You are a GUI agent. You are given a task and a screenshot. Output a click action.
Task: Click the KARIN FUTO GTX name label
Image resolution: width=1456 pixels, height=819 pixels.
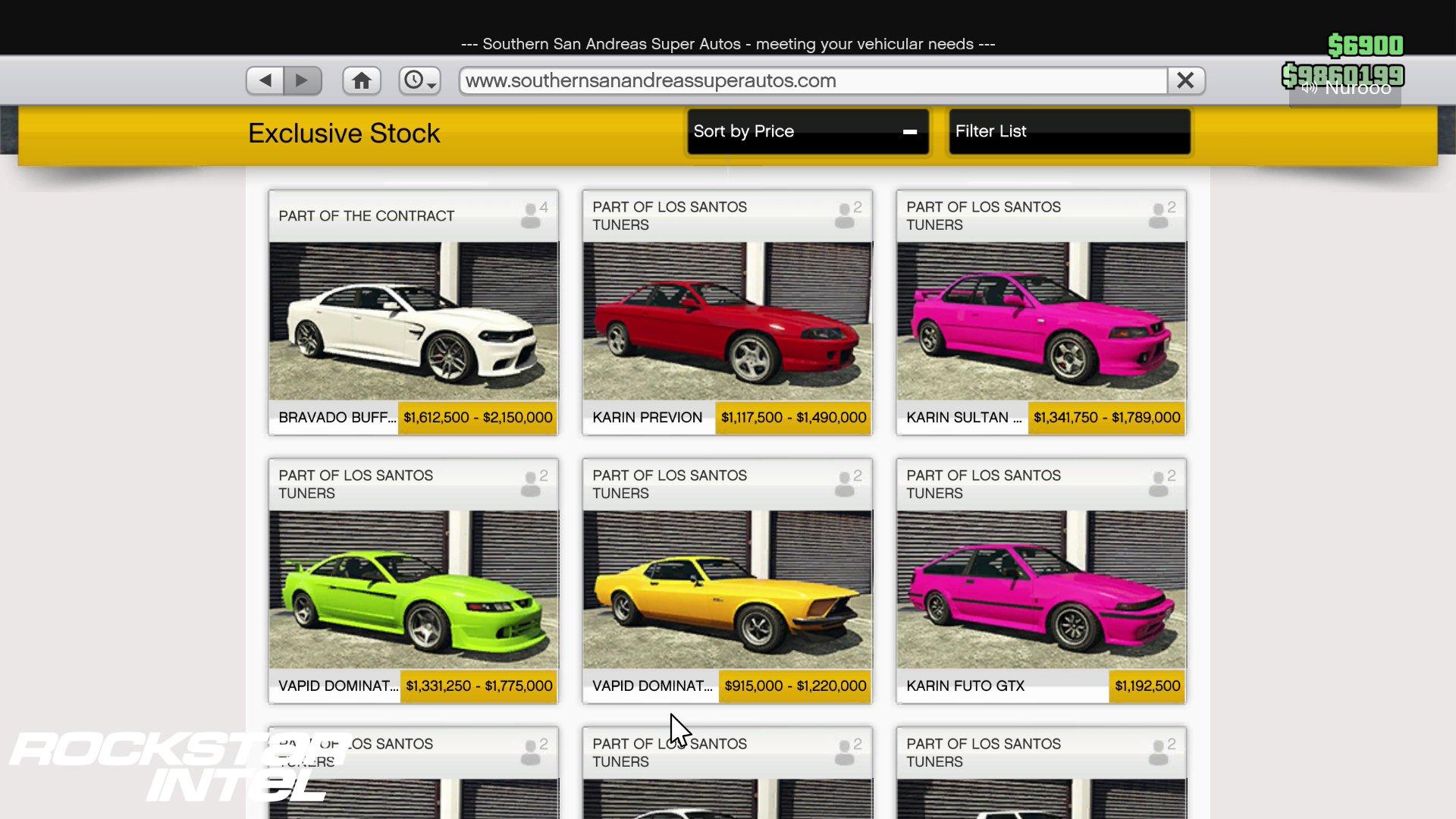tap(965, 686)
